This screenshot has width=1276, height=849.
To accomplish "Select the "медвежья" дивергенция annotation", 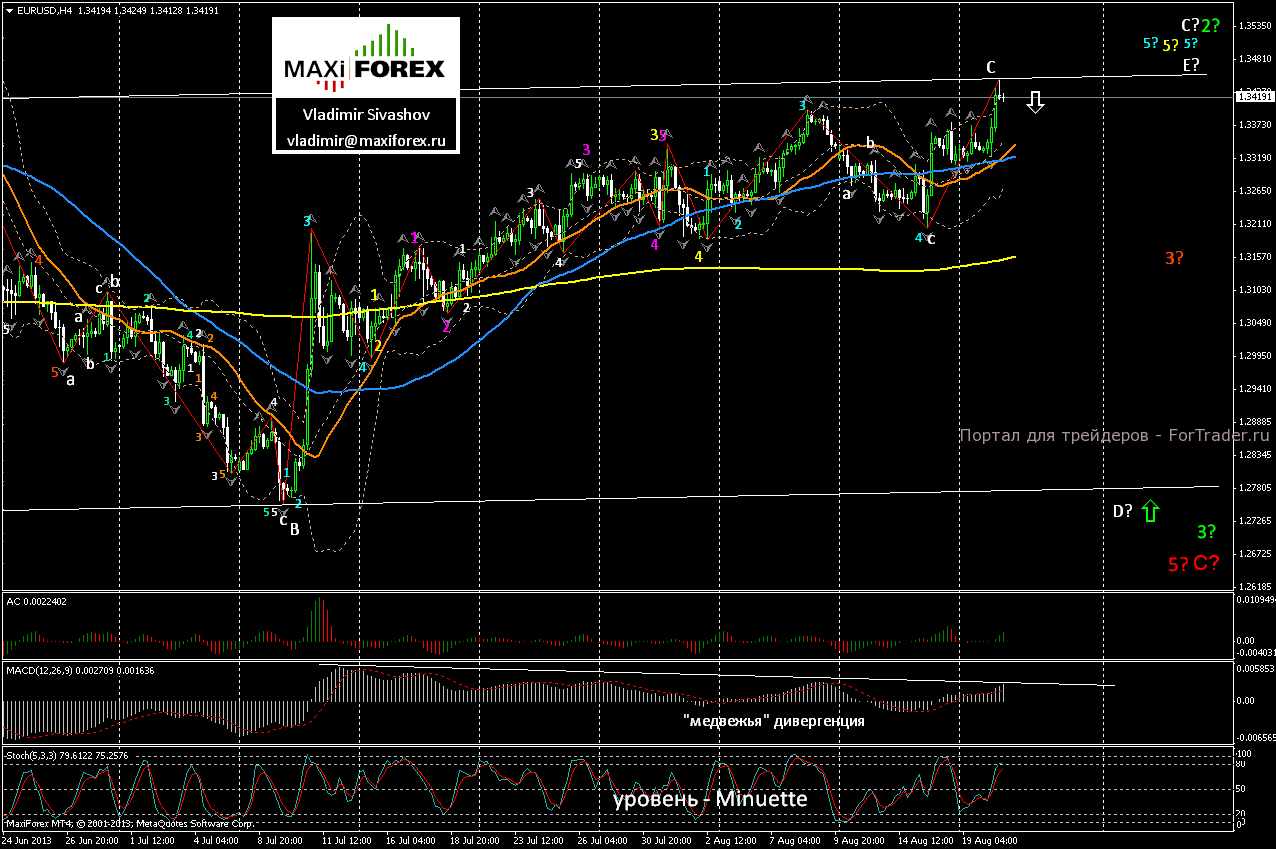I will point(773,720).
